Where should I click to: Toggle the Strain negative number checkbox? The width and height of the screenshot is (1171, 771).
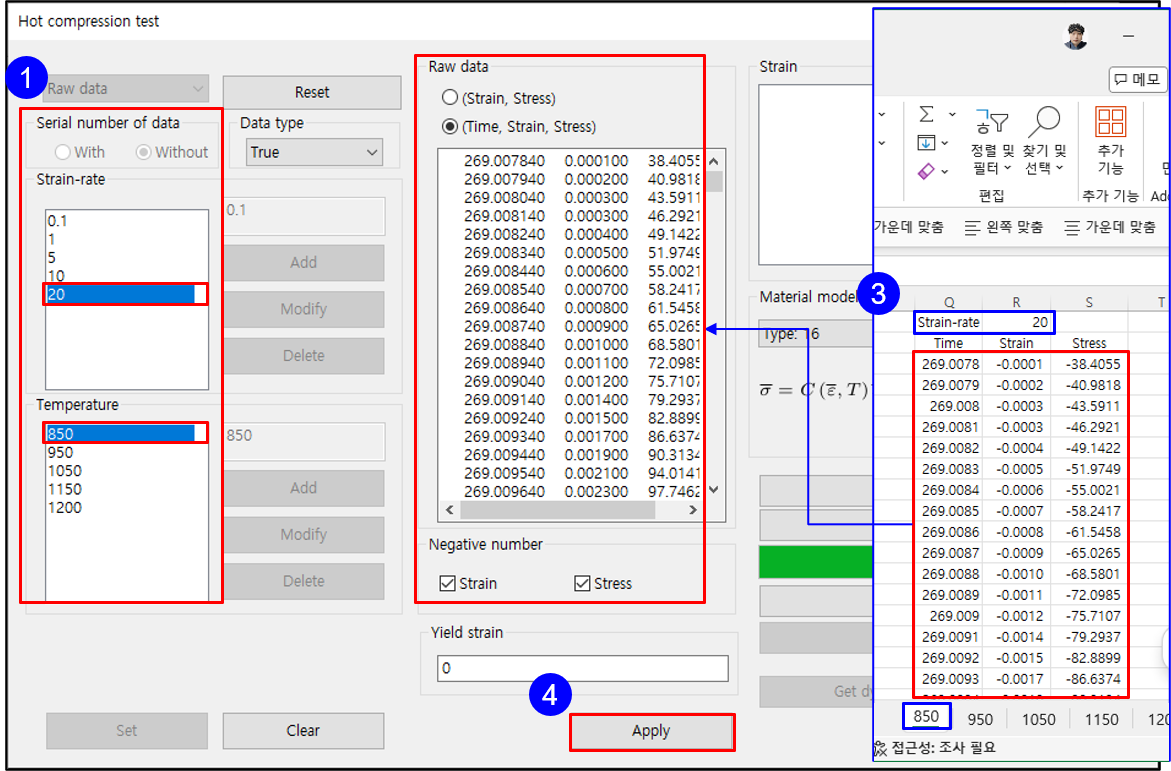coord(468,583)
